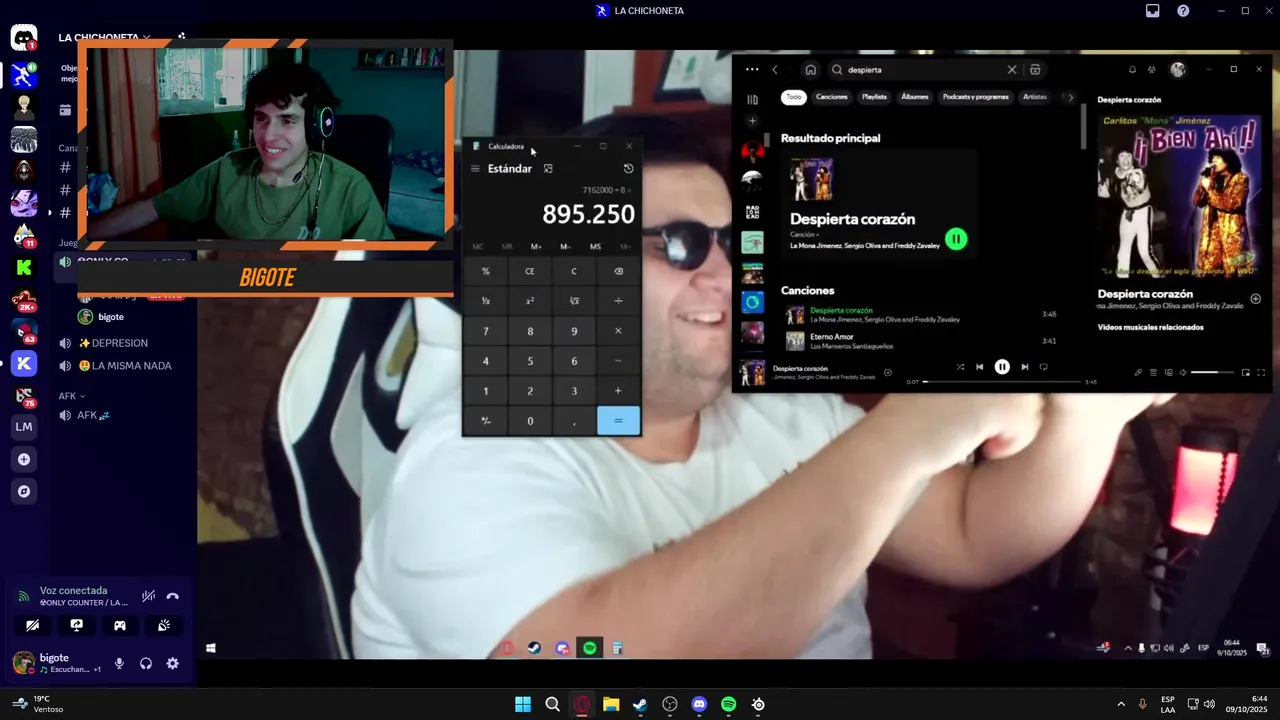Open bigote user avatar in bottom panel
The height and width of the screenshot is (720, 1280).
(23, 662)
